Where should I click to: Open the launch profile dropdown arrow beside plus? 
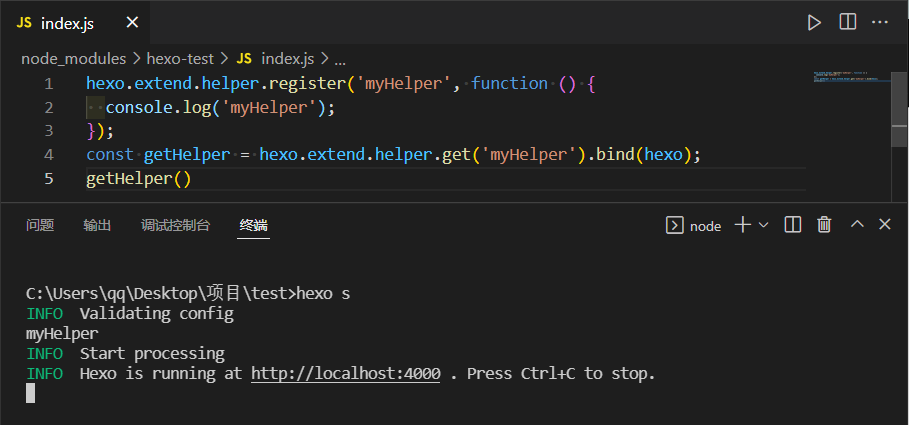(x=763, y=225)
